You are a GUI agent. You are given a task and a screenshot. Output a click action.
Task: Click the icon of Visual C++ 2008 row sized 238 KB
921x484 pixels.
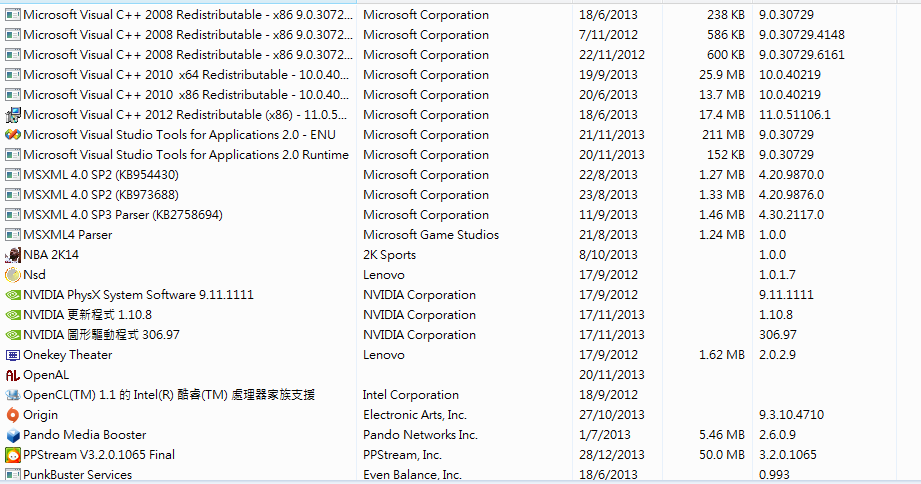[x=12, y=15]
